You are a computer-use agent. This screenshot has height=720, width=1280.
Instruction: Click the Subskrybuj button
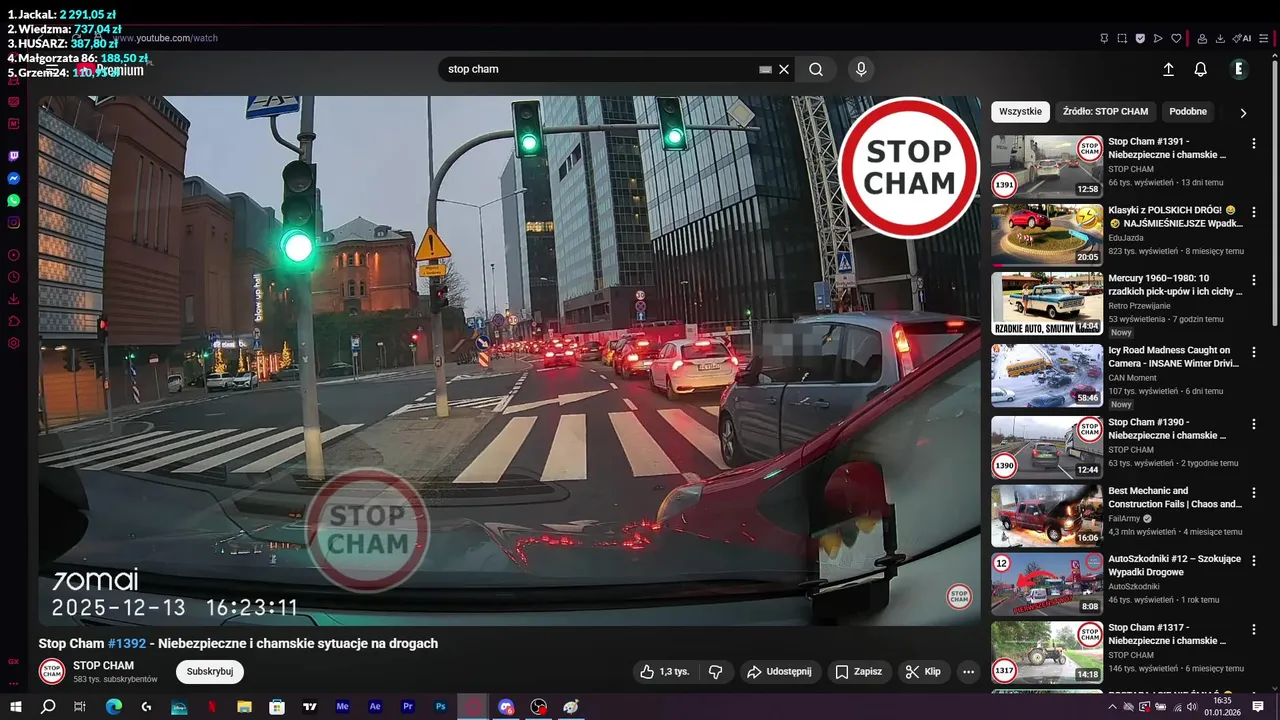pos(210,671)
